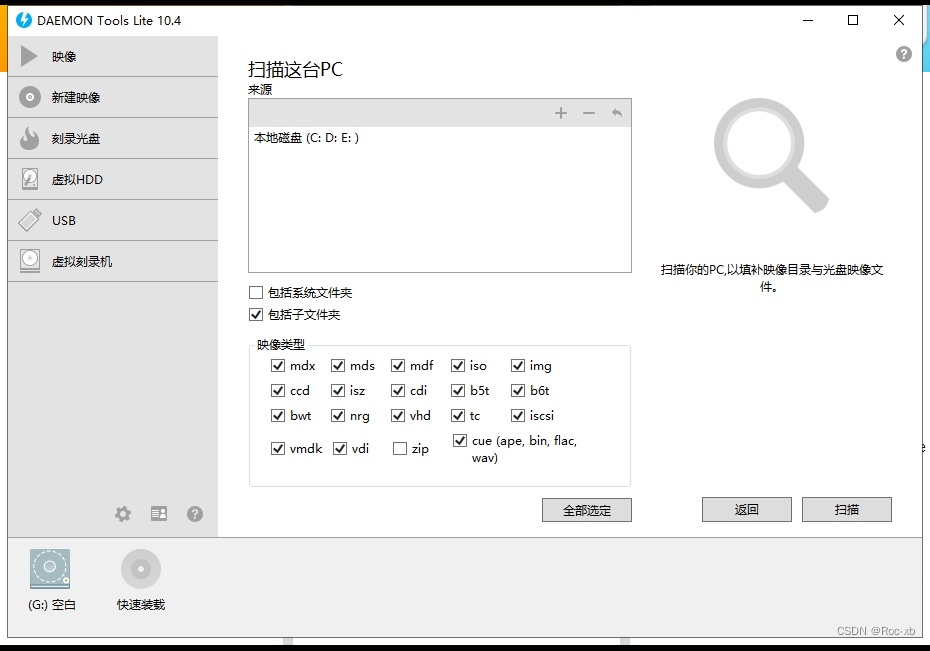Screen dimensions: 930x651
Task: Toggle the cue (ape, bin, flac, wav) checkbox
Action: 459,440
